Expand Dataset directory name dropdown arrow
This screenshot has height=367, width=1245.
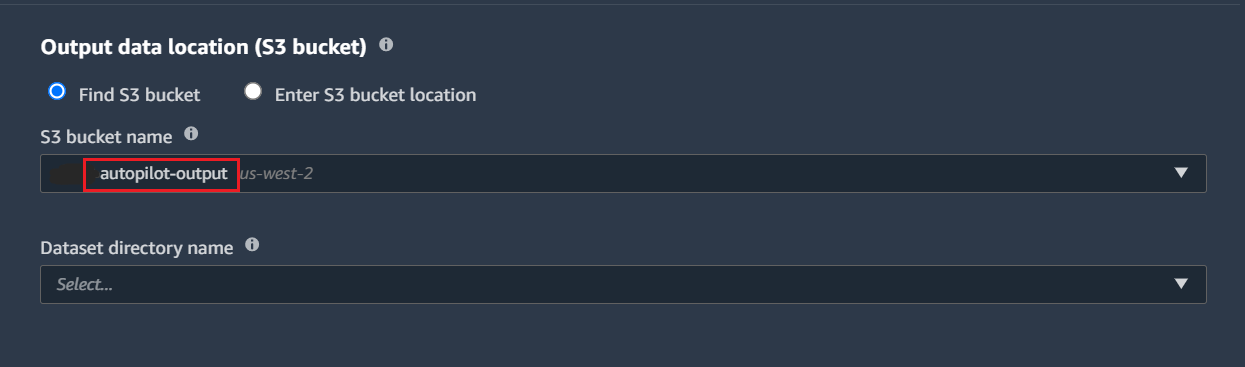coord(1181,284)
